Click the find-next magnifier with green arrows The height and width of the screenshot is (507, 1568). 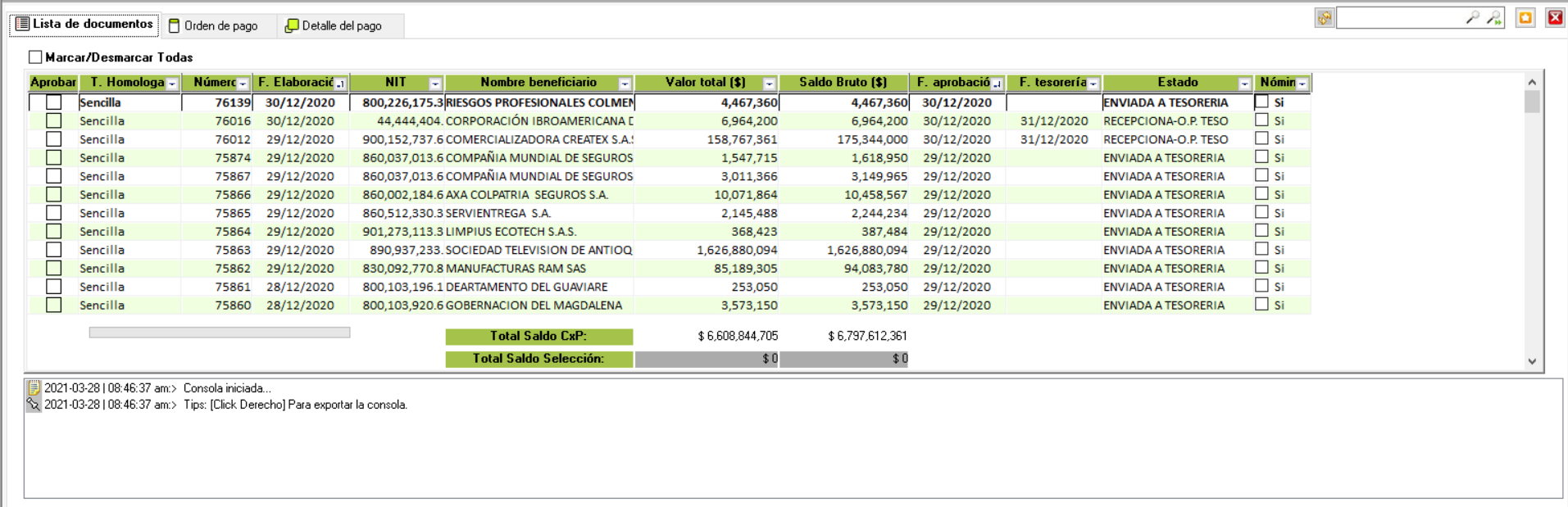click(x=1493, y=18)
